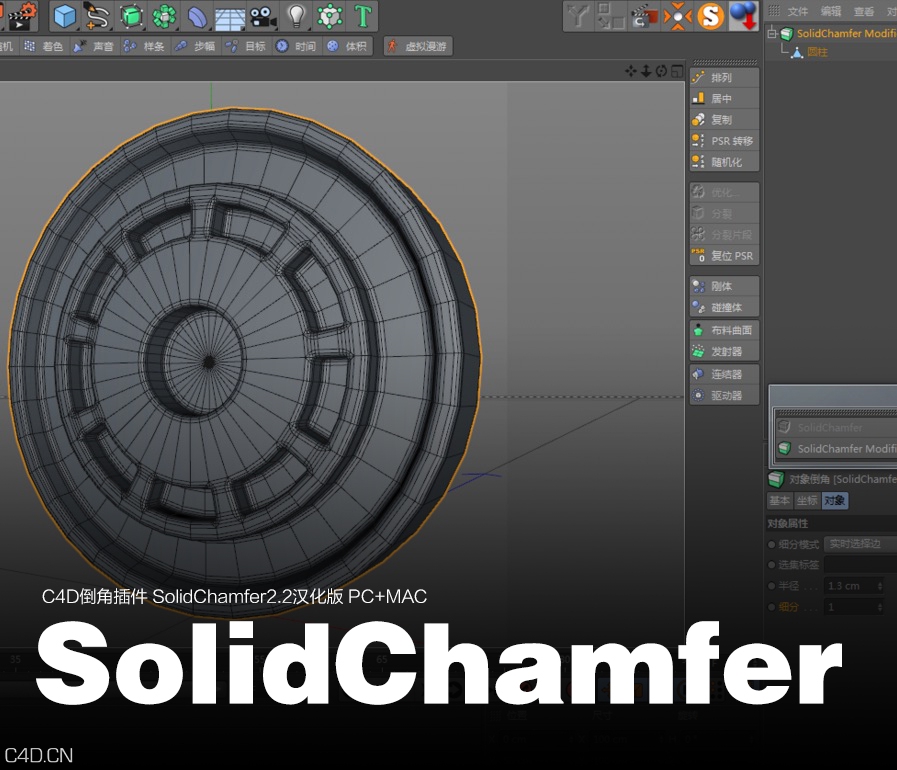Open the 编辑 menu in the object manager
897x770 pixels.
(831, 11)
